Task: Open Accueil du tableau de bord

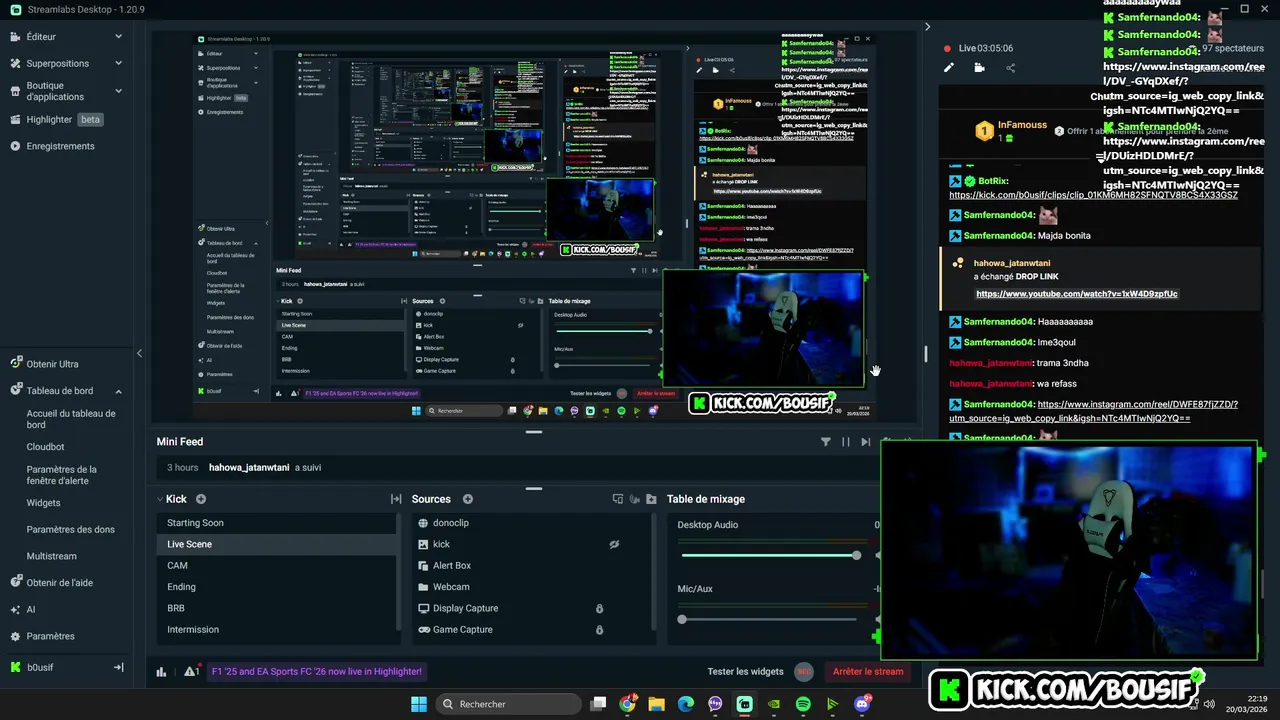Action: 71,419
